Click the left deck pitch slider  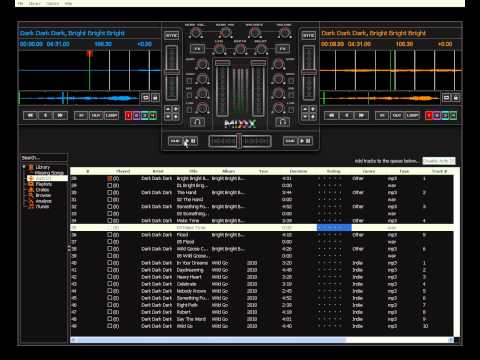tap(172, 72)
